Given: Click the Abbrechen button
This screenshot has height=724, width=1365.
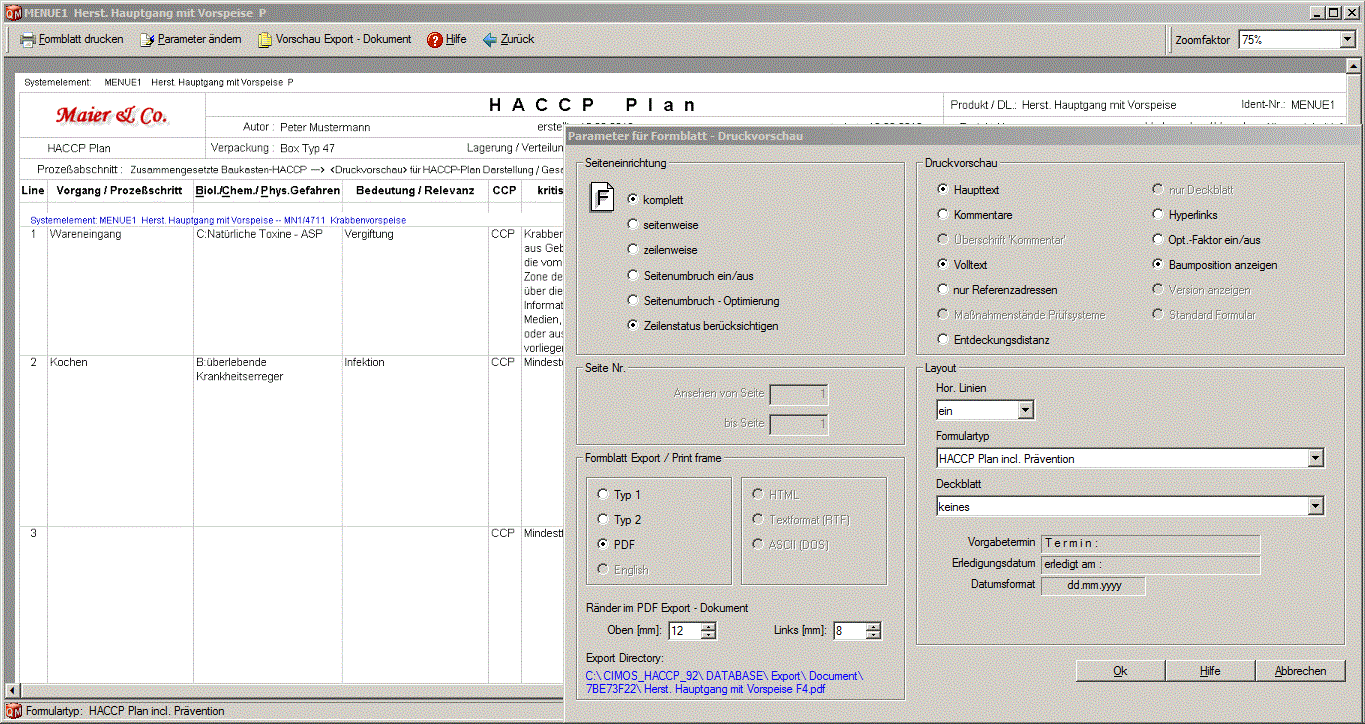Looking at the screenshot, I should [x=1300, y=671].
